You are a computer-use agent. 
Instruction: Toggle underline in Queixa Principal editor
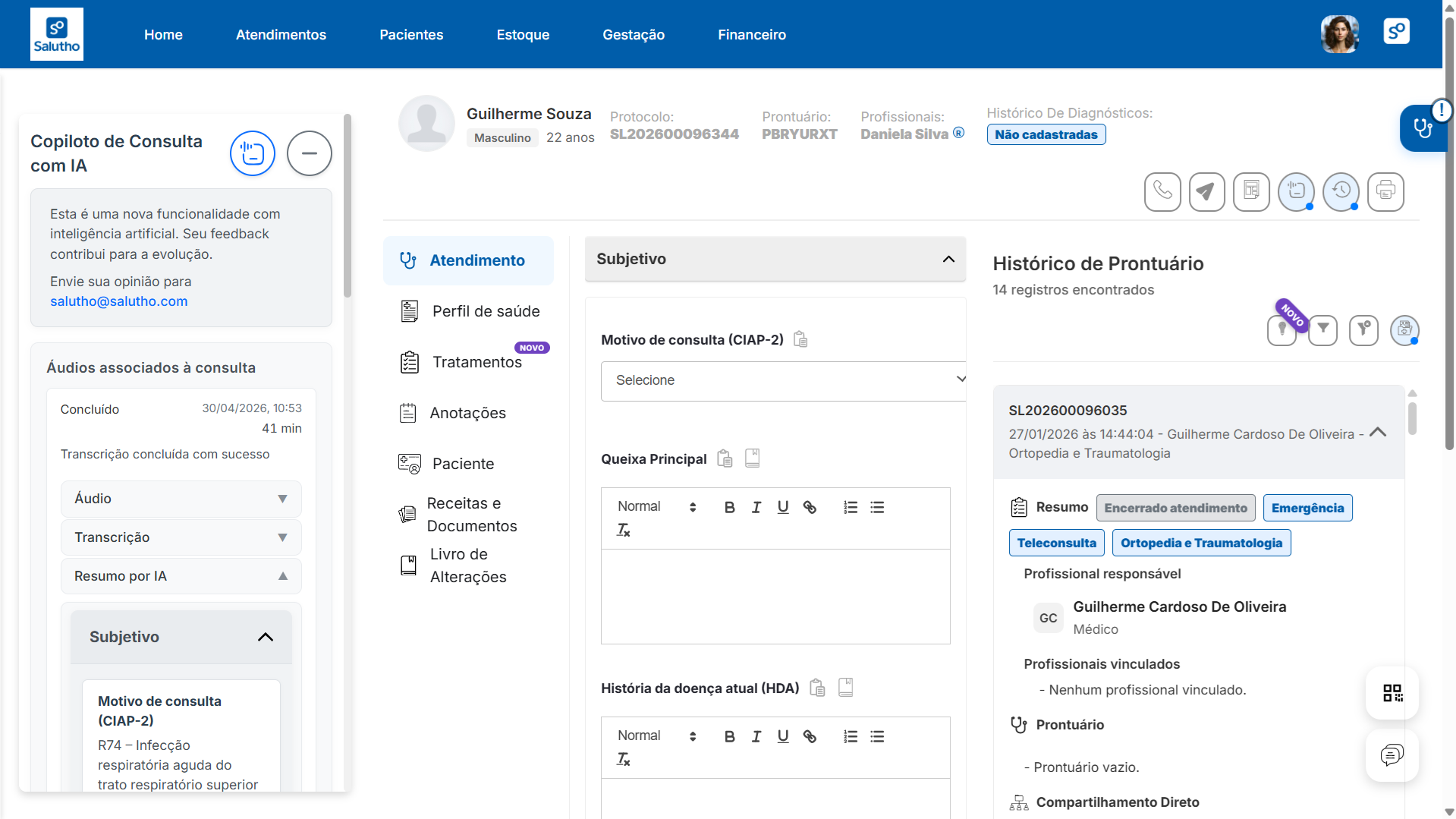click(783, 507)
